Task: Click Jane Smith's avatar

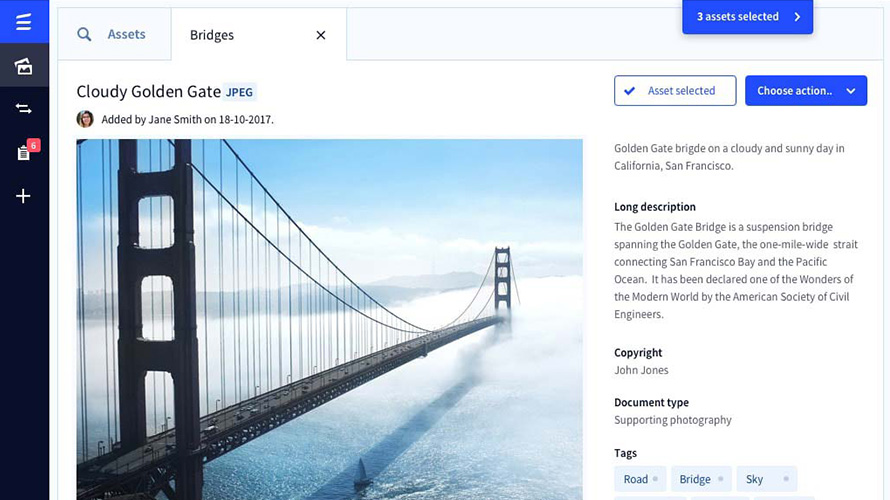Action: coord(85,119)
